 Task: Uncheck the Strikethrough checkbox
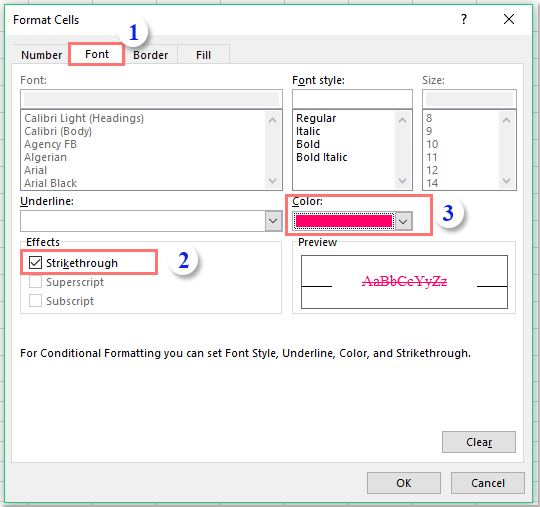pyautogui.click(x=35, y=262)
